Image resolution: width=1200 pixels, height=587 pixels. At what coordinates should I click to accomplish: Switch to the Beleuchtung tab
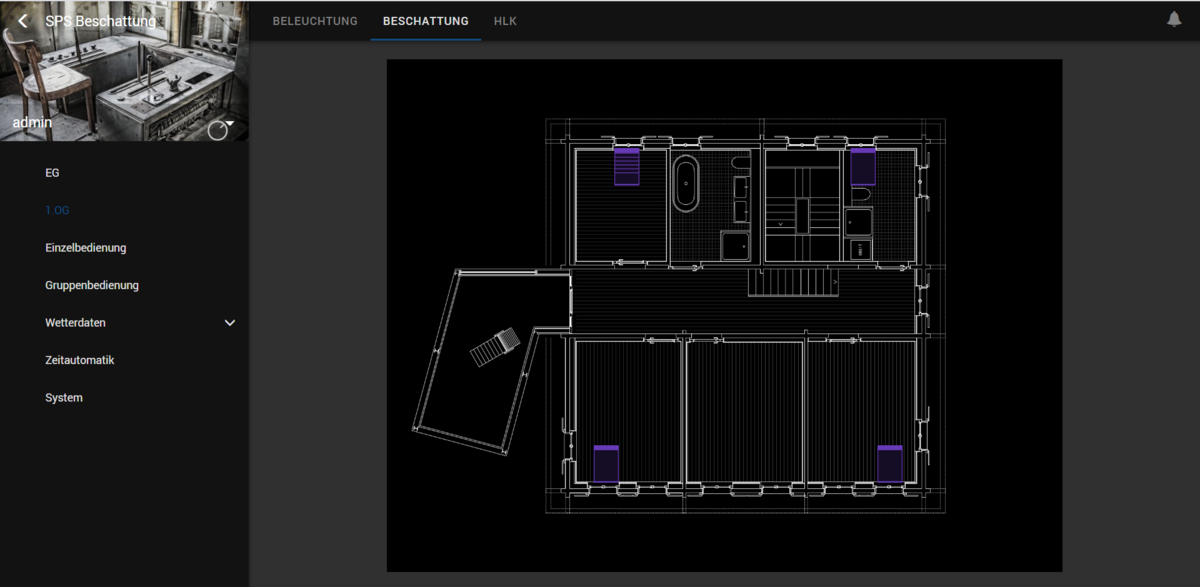[315, 21]
